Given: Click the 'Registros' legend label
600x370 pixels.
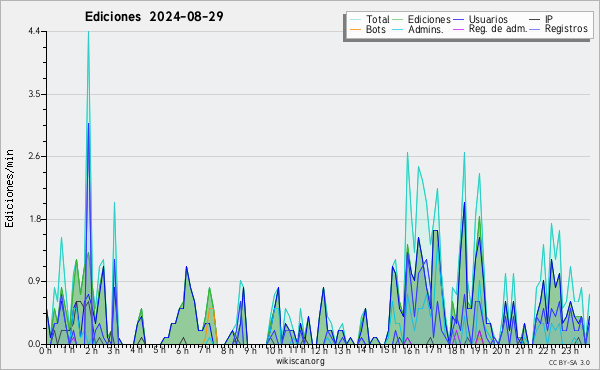Looking at the screenshot, I should click(566, 29).
